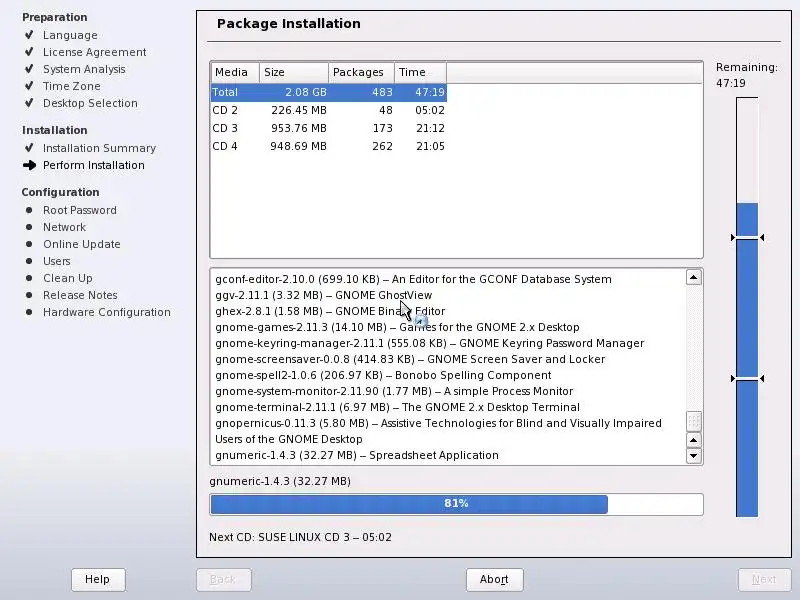This screenshot has height=600, width=800.
Task: Click the gconf-editor-2.10.0 log line
Action: click(x=413, y=280)
